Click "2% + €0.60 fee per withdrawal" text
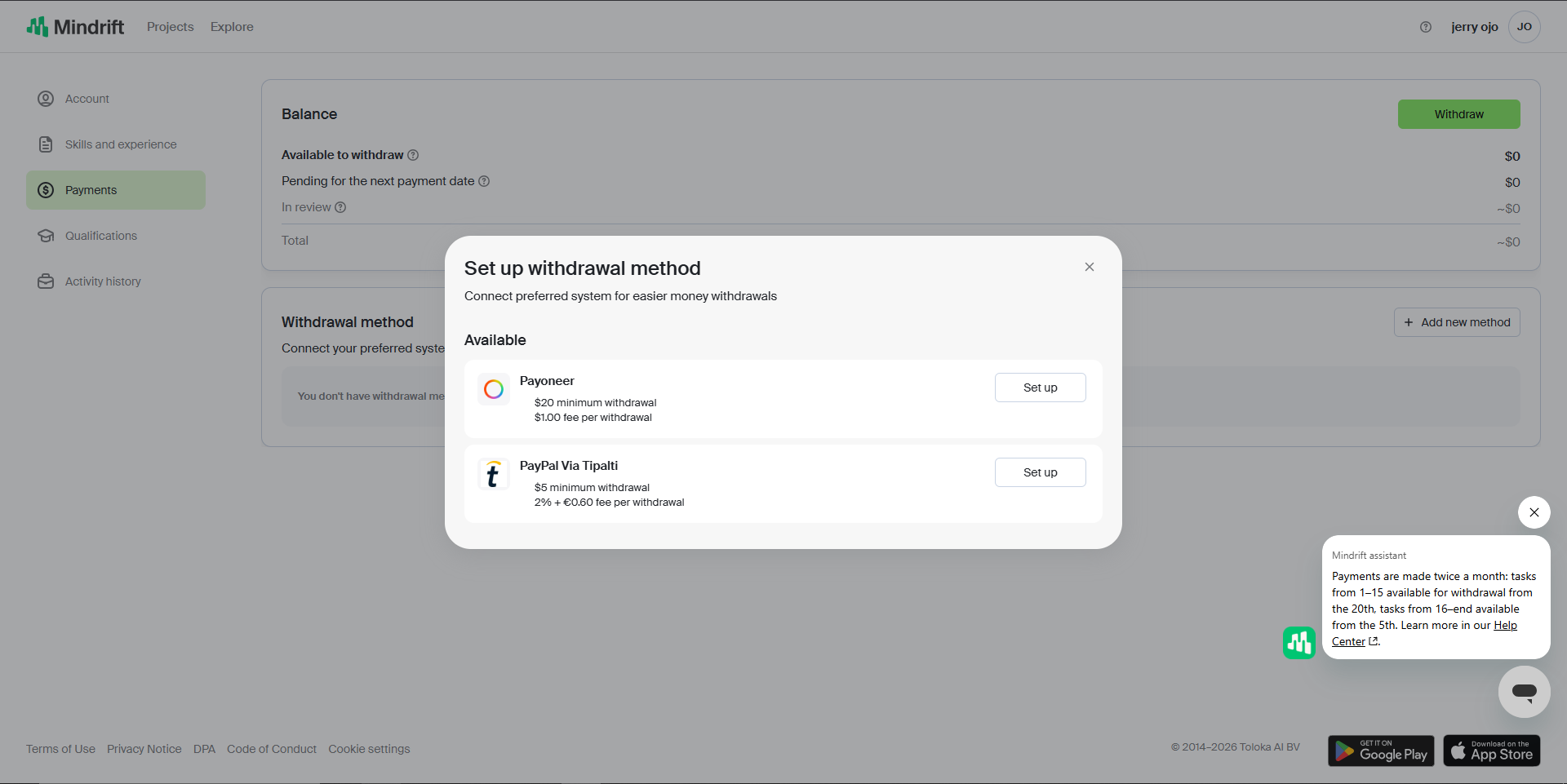 pos(610,503)
